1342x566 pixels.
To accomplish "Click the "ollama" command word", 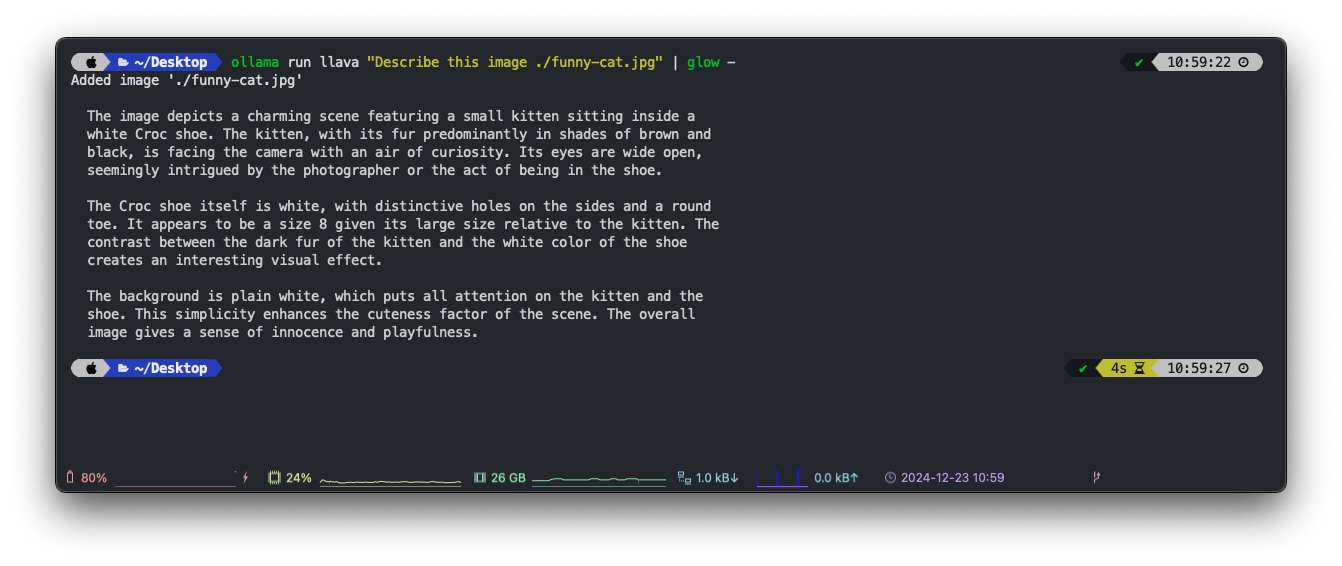I will pyautogui.click(x=255, y=62).
